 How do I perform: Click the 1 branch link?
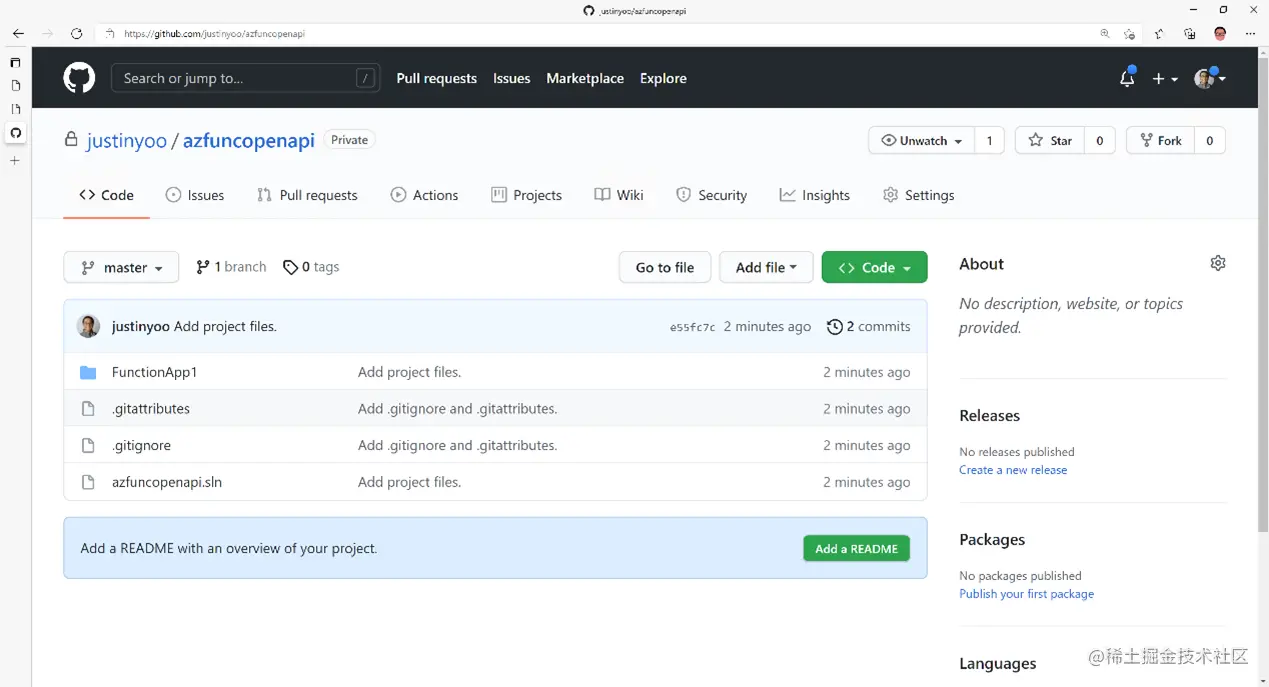[231, 267]
